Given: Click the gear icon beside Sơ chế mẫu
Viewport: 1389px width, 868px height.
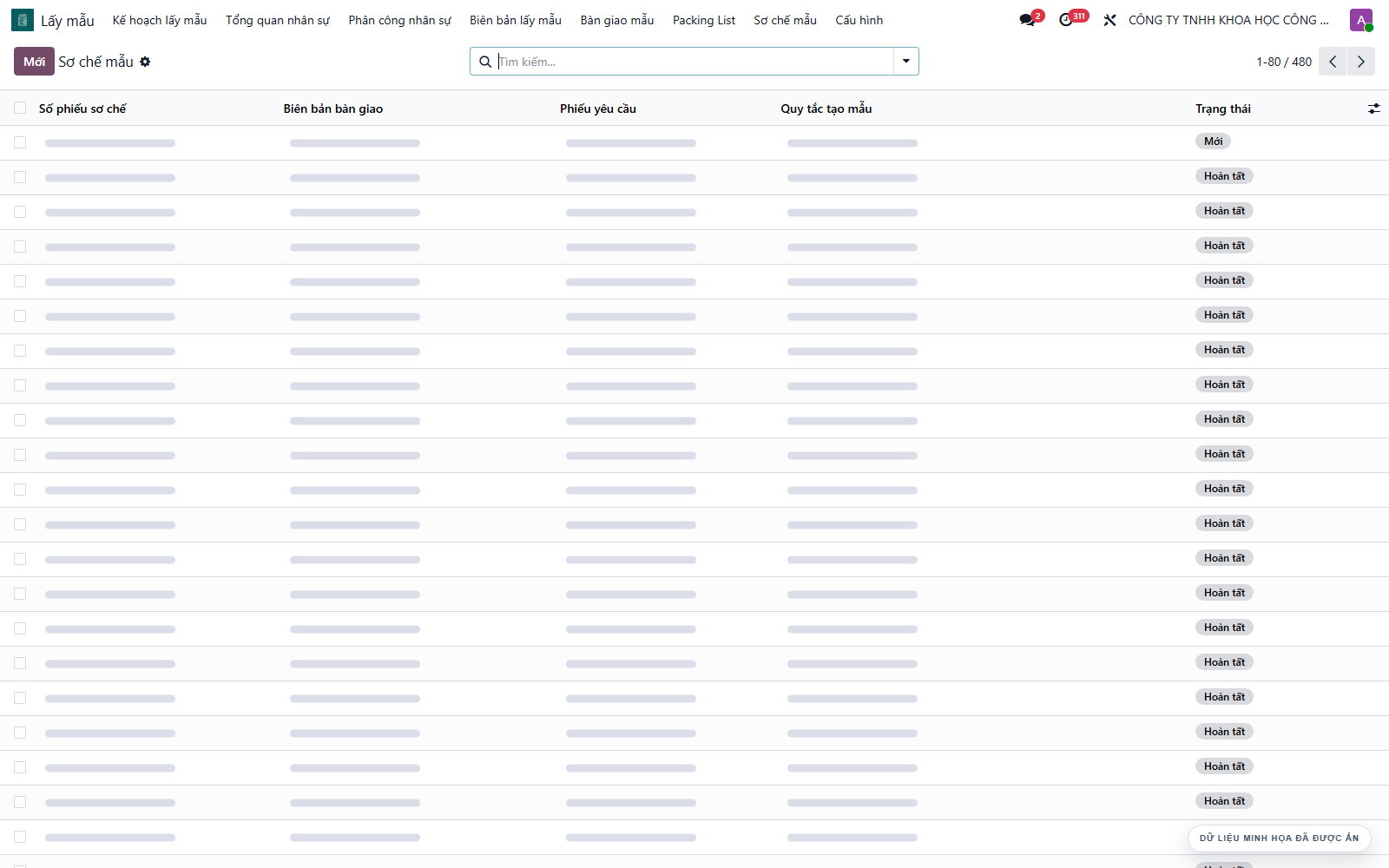Looking at the screenshot, I should 145,62.
